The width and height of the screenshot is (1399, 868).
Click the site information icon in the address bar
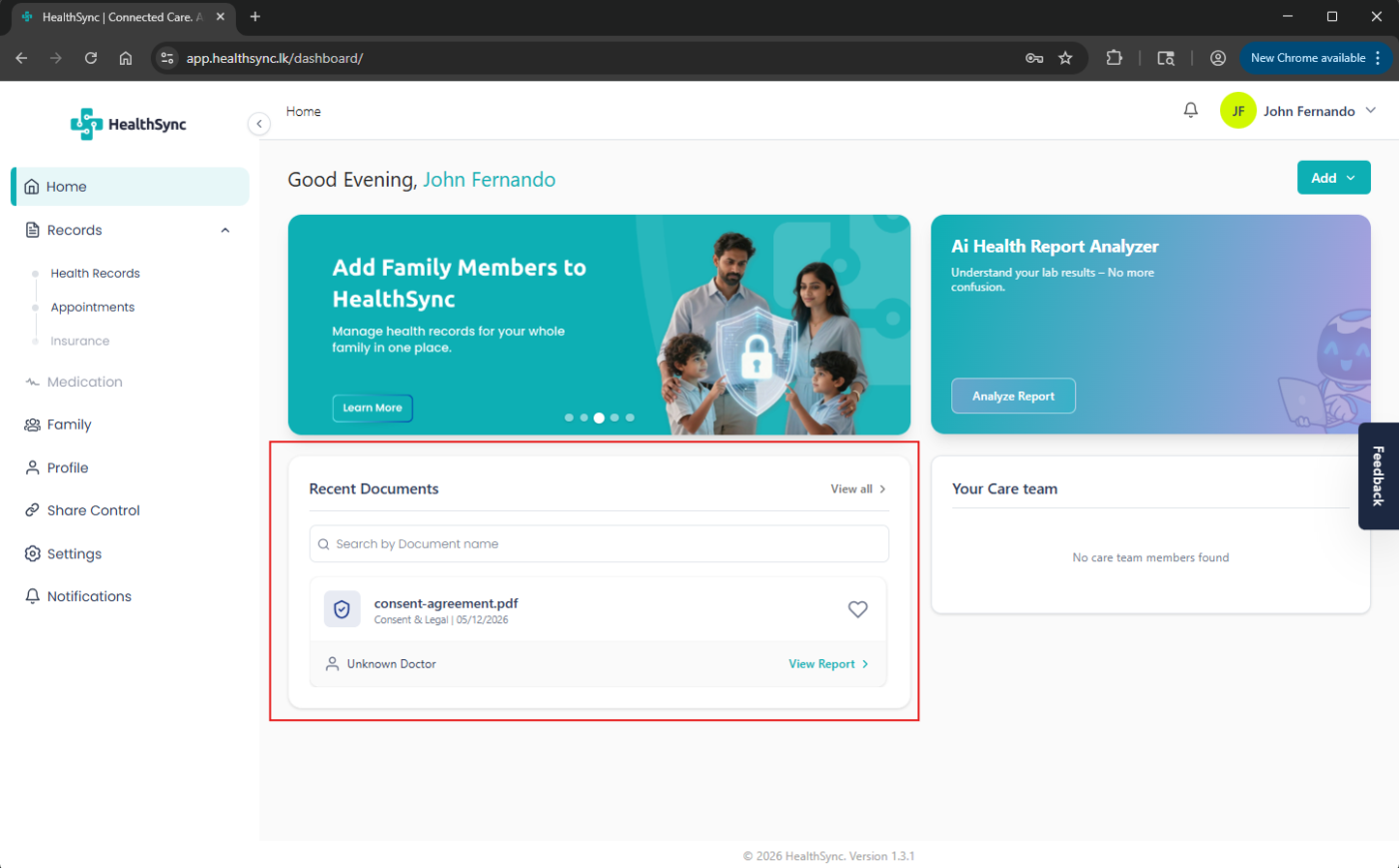point(168,58)
